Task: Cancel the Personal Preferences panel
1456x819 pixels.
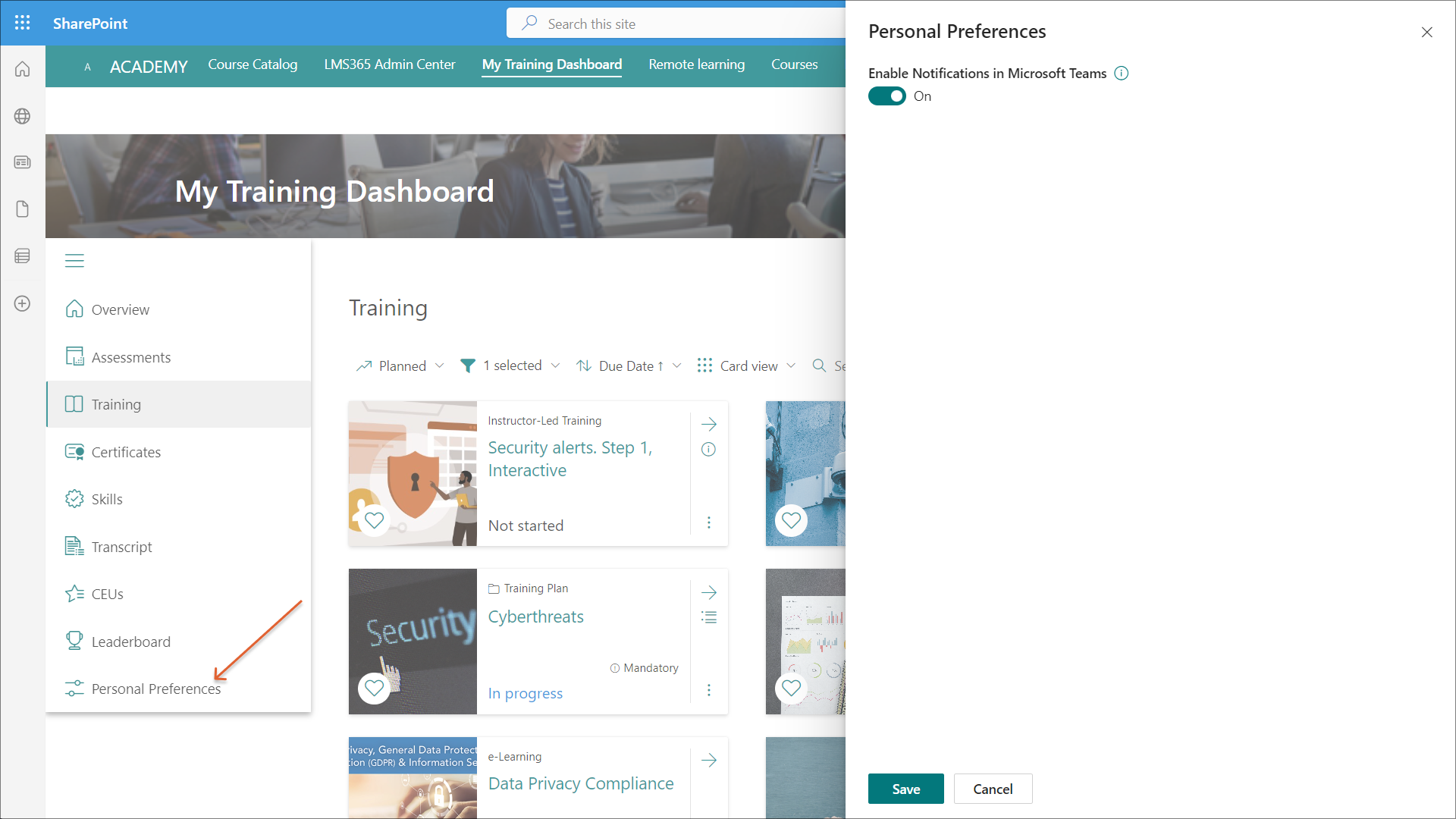Action: [992, 789]
